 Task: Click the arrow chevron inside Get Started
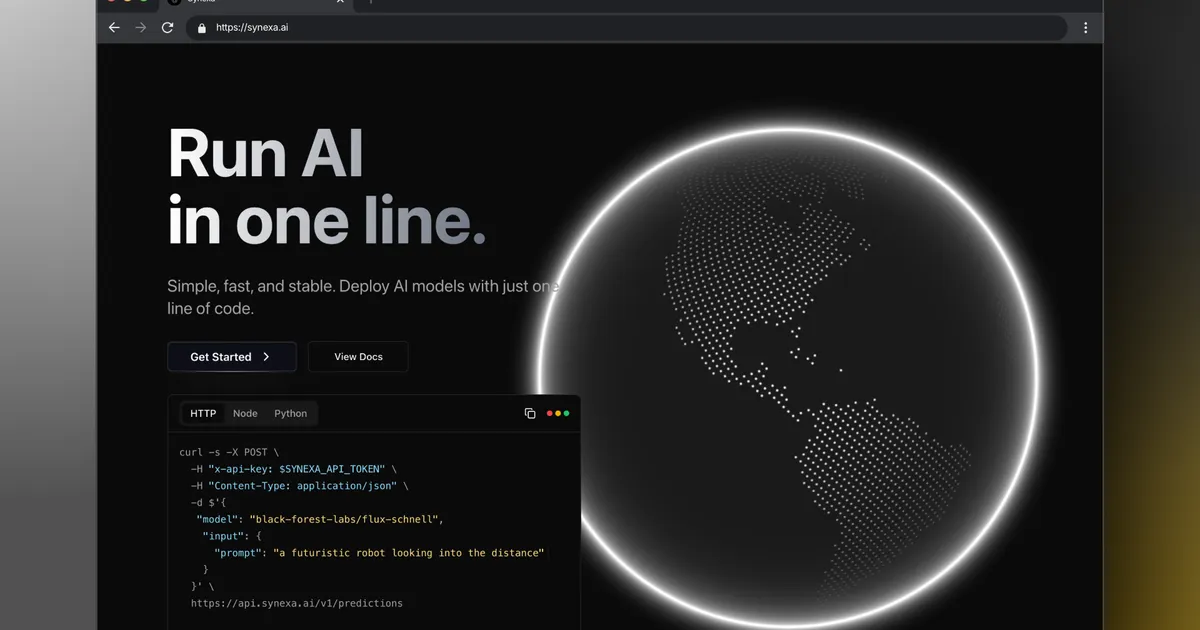(x=266, y=356)
